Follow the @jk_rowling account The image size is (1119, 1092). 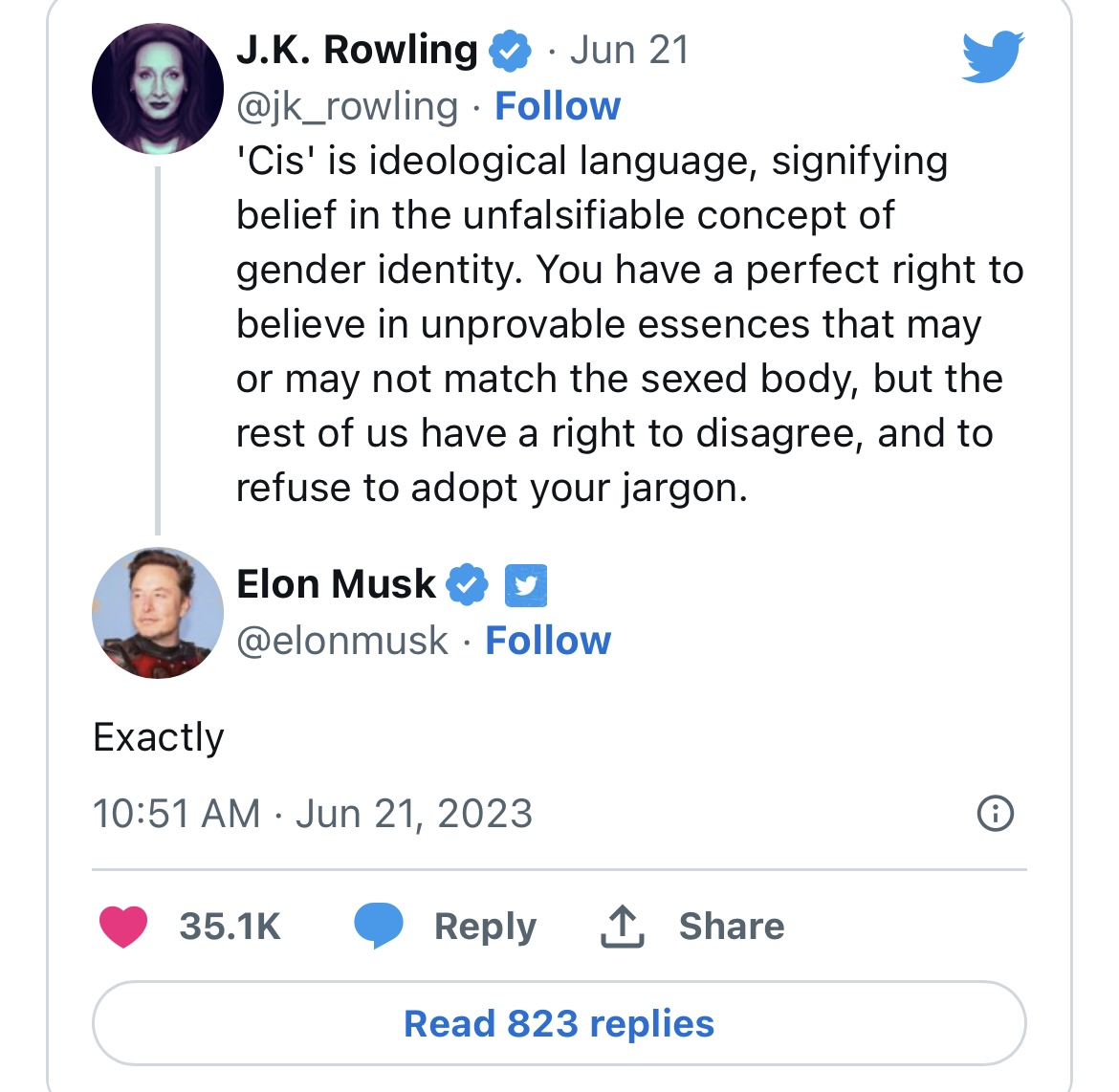(x=558, y=106)
